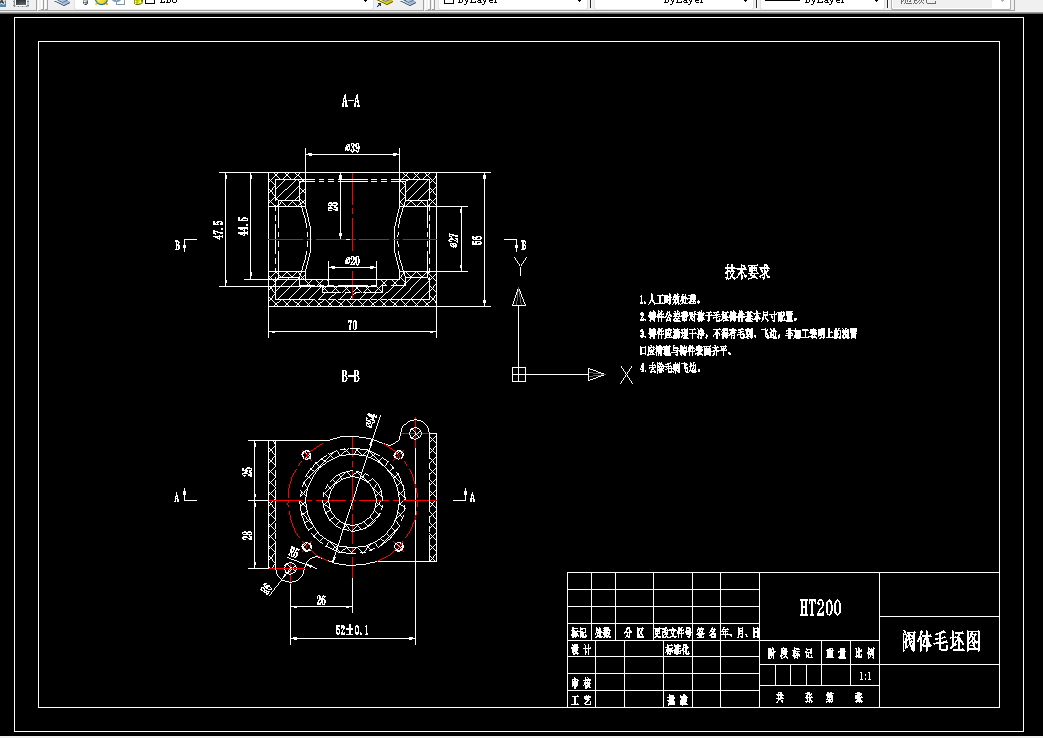Select the A-A section view label
The width and height of the screenshot is (1043, 738).
[351, 101]
